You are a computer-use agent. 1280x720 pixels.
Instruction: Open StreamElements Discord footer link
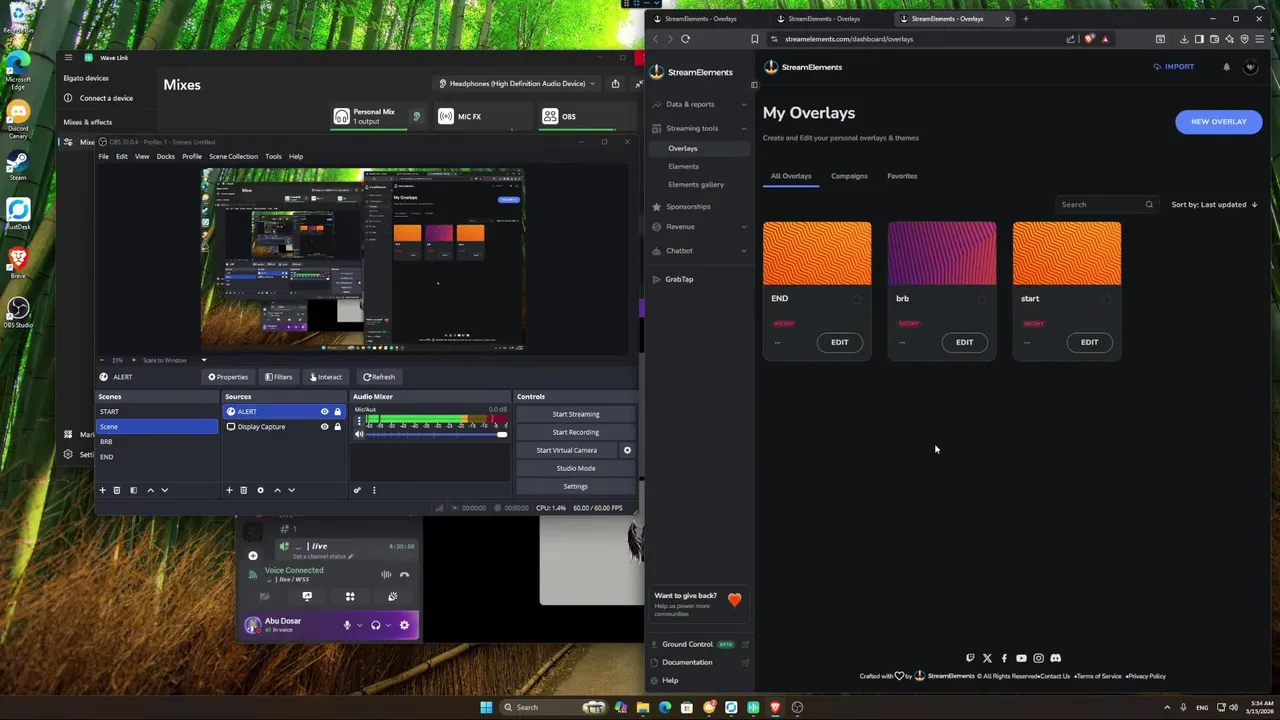click(1055, 658)
